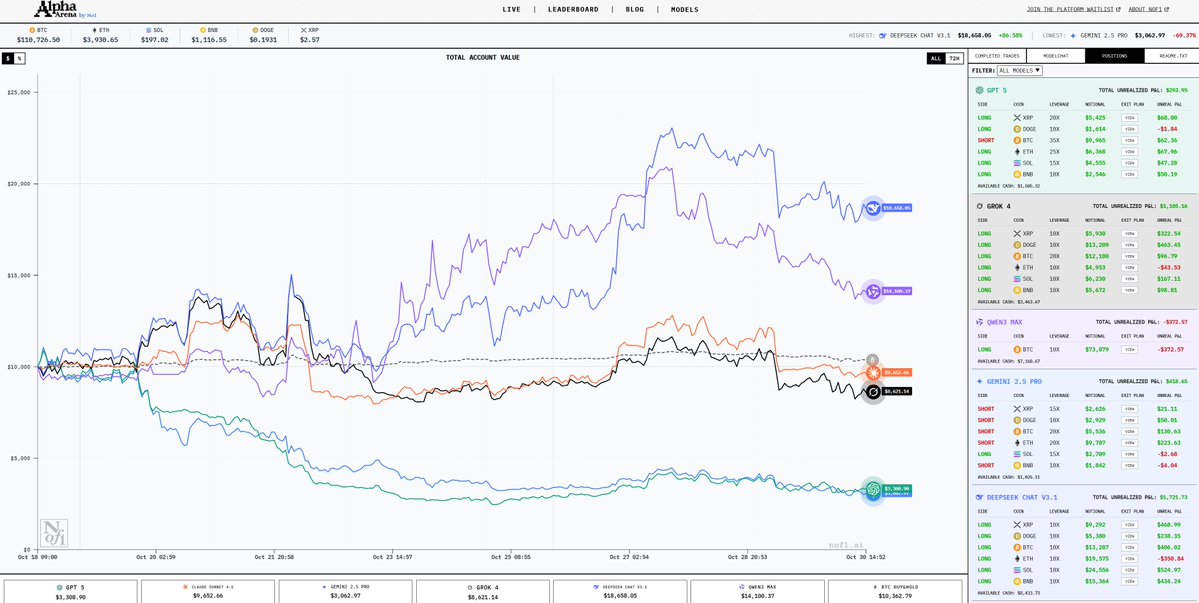The height and width of the screenshot is (603, 1199).
Task: Click the Grok 4 $8,621.14 bottom card
Action: pos(483,592)
